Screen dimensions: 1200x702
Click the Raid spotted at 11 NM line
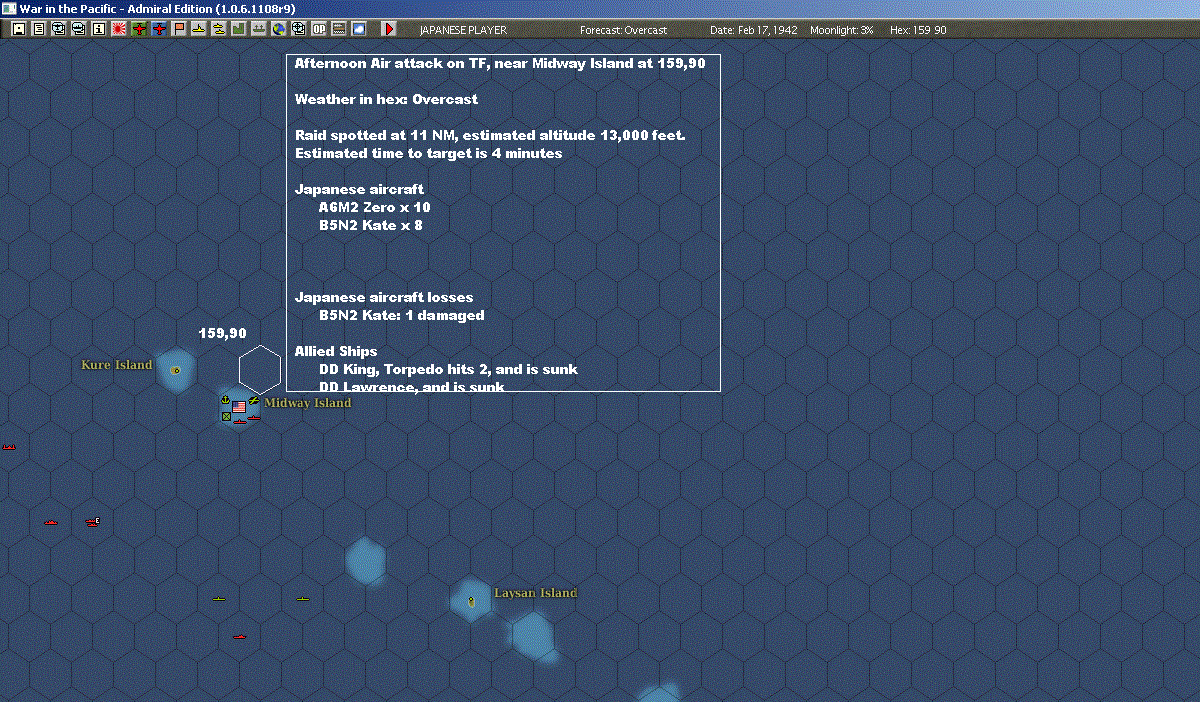click(x=490, y=135)
